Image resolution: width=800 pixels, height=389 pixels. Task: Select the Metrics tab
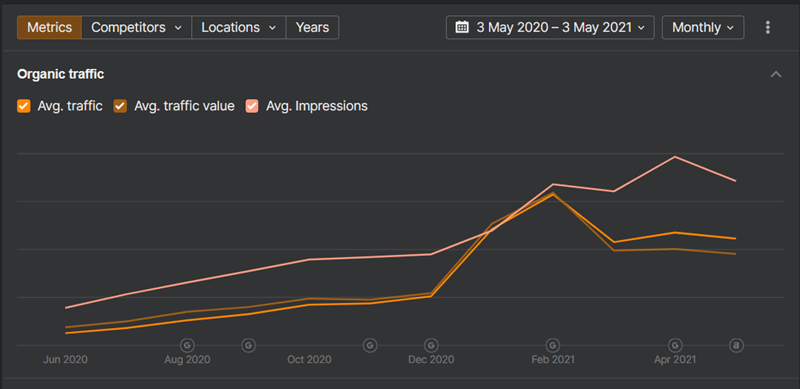coord(49,28)
